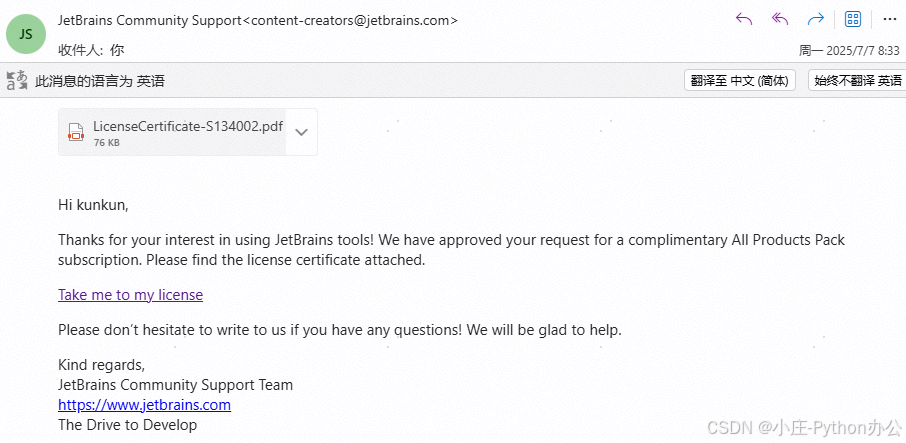Click the Forward arrow icon

click(815, 20)
